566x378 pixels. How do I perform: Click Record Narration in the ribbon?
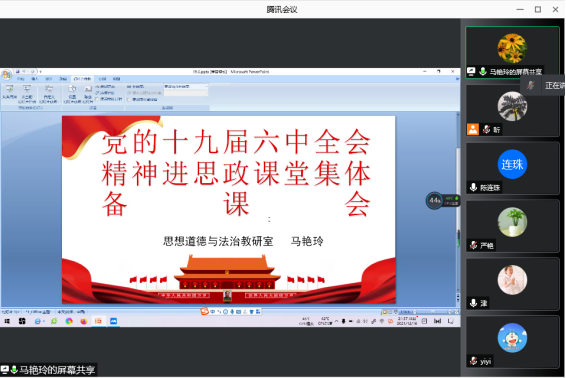pyautogui.click(x=106, y=87)
